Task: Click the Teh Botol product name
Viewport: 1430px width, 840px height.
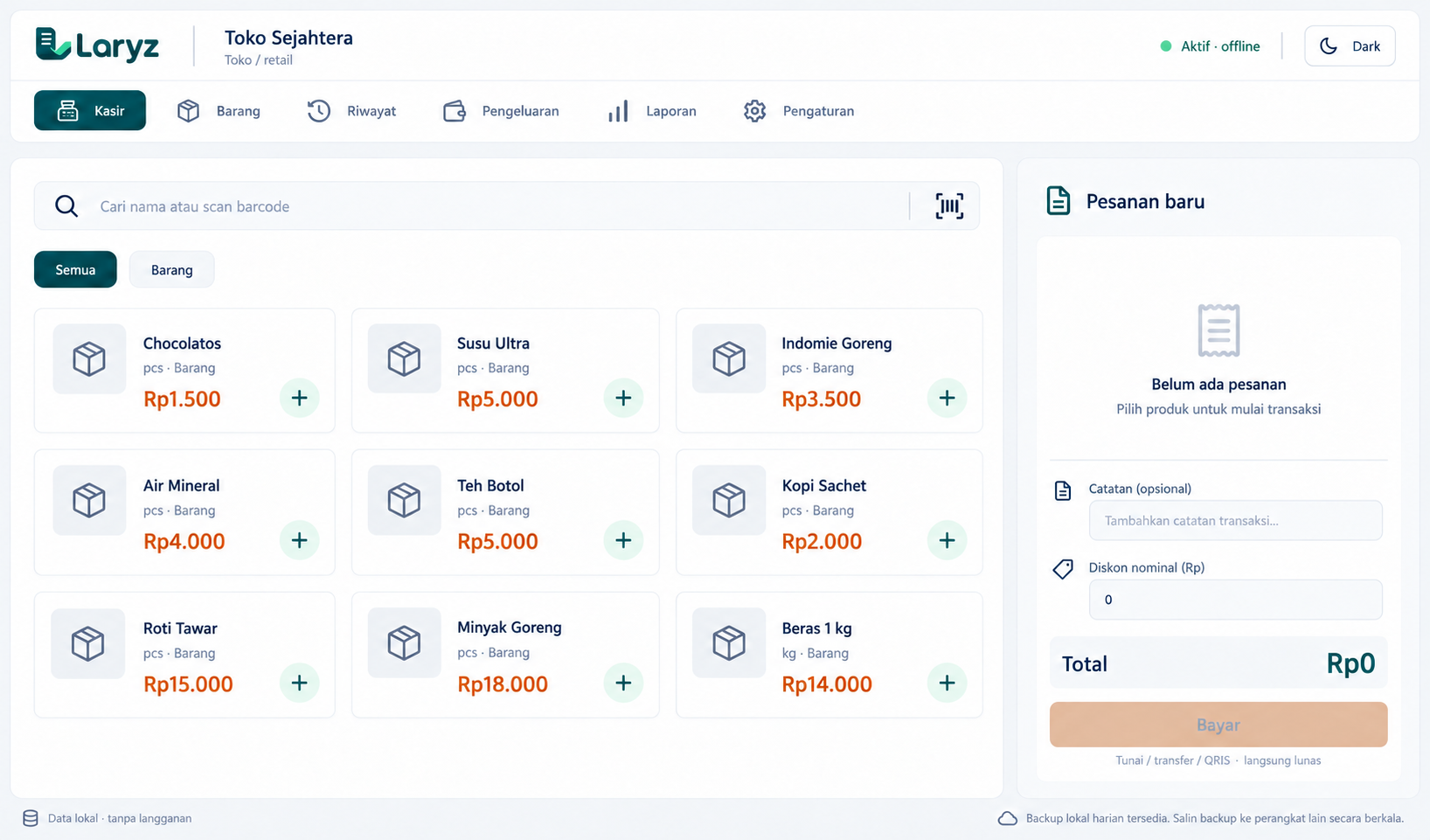Action: coord(490,486)
